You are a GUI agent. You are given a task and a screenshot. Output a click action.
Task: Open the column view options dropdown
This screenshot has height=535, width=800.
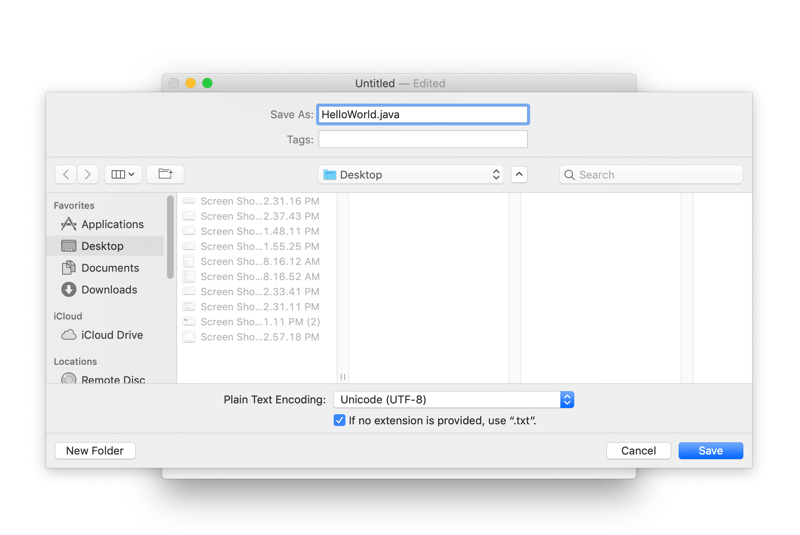click(x=123, y=174)
